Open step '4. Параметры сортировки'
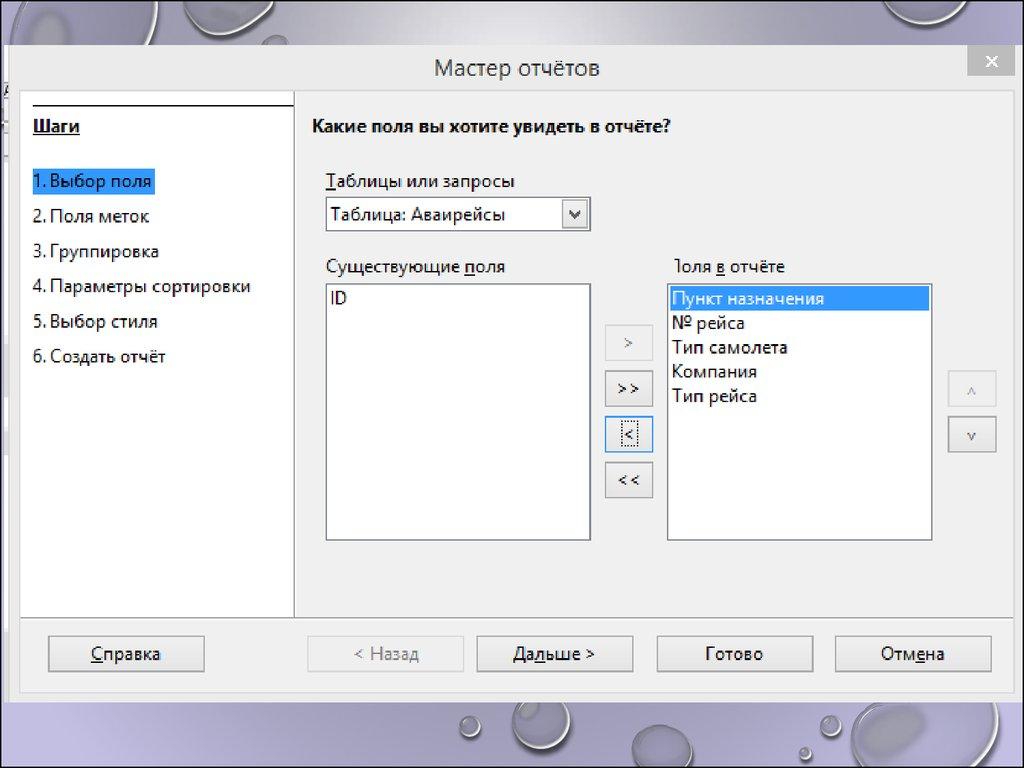 pos(141,286)
